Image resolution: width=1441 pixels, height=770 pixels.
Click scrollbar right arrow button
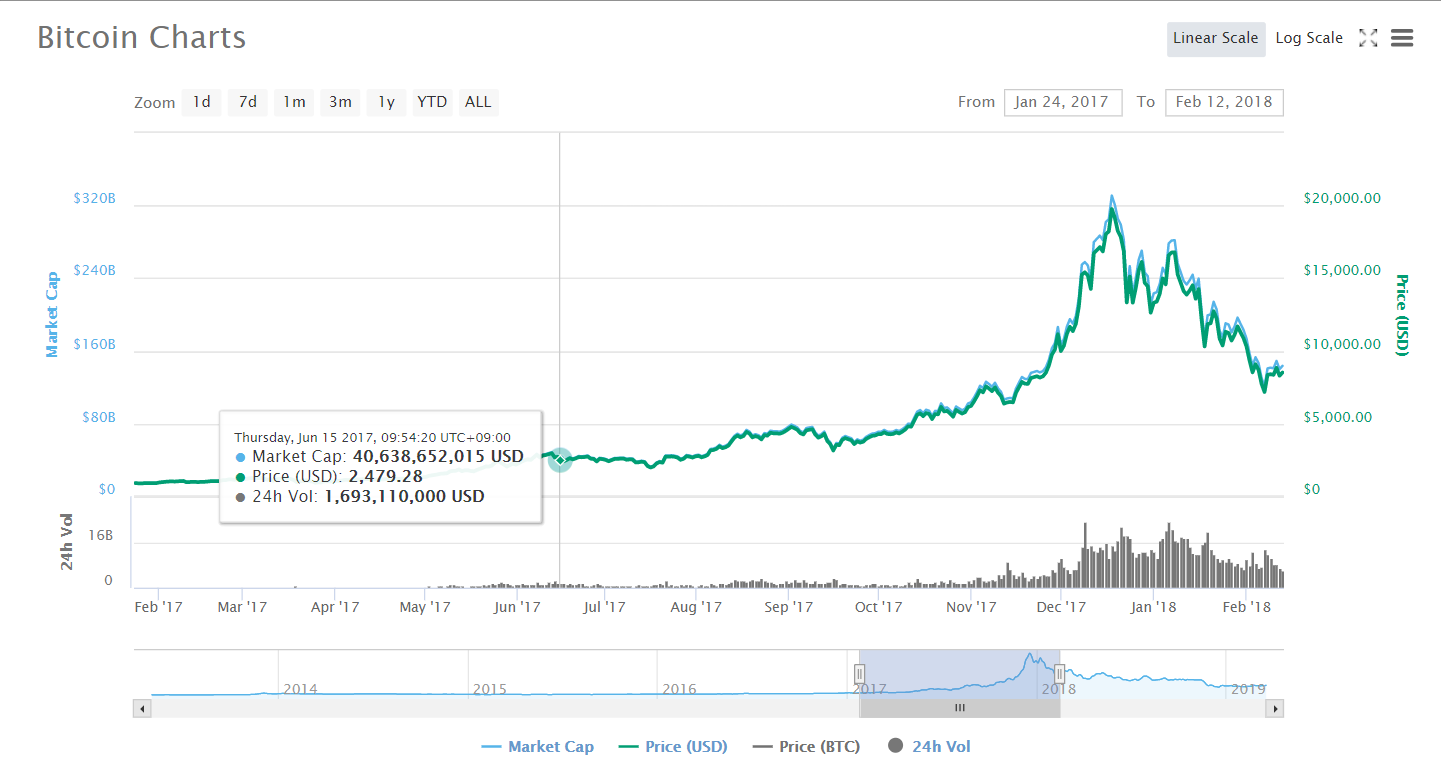click(x=1274, y=709)
